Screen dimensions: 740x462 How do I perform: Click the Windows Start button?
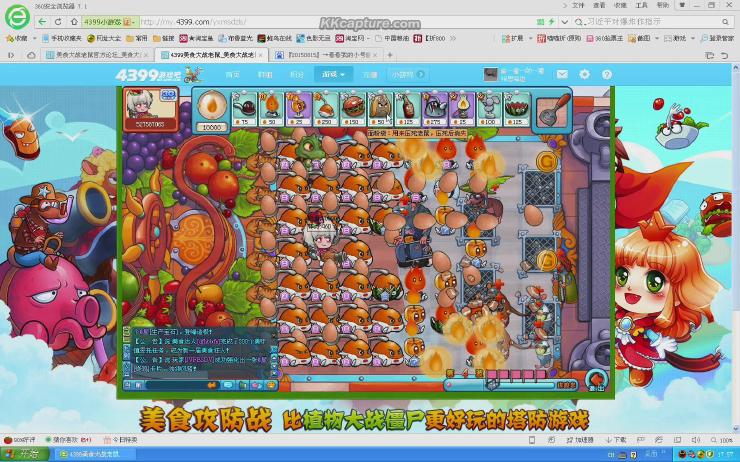[x=25, y=454]
